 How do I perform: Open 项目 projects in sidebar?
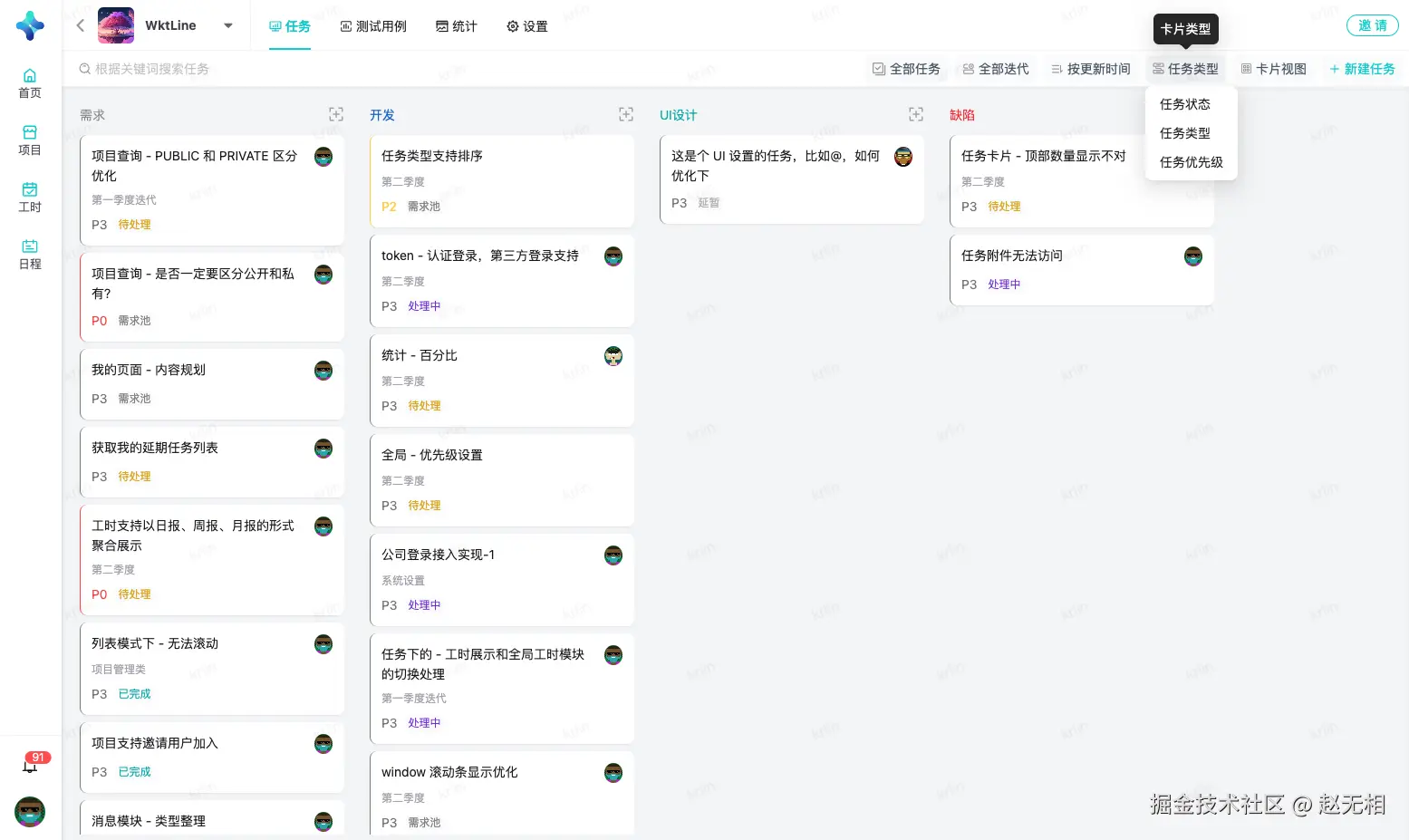pyautogui.click(x=30, y=140)
